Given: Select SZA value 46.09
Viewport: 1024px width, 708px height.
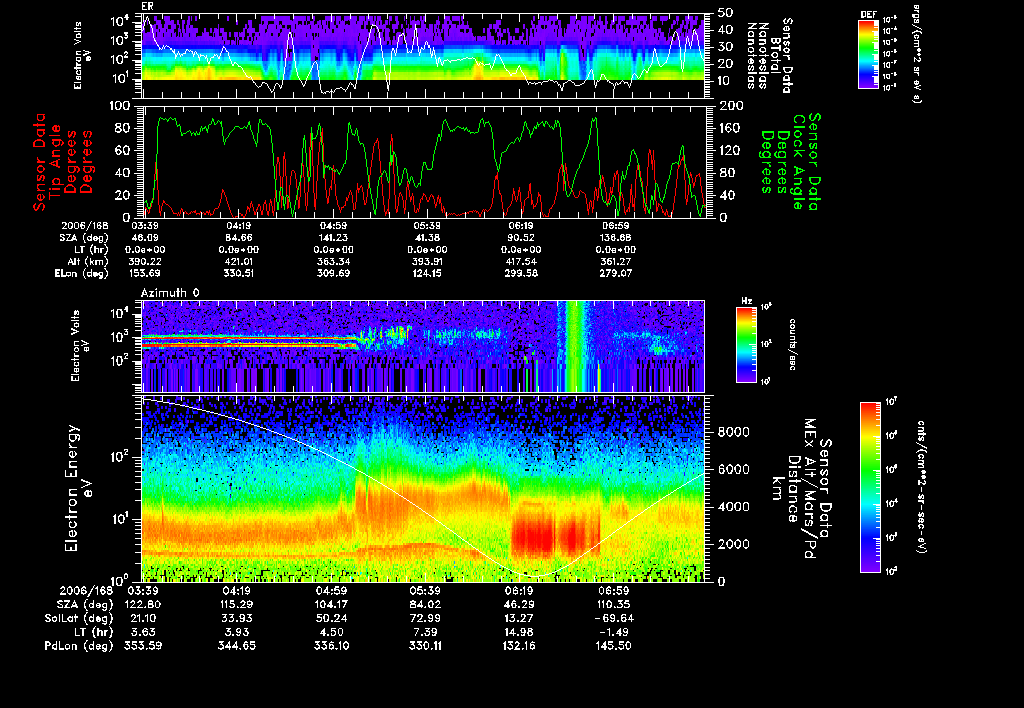Looking at the screenshot, I should 145,238.
